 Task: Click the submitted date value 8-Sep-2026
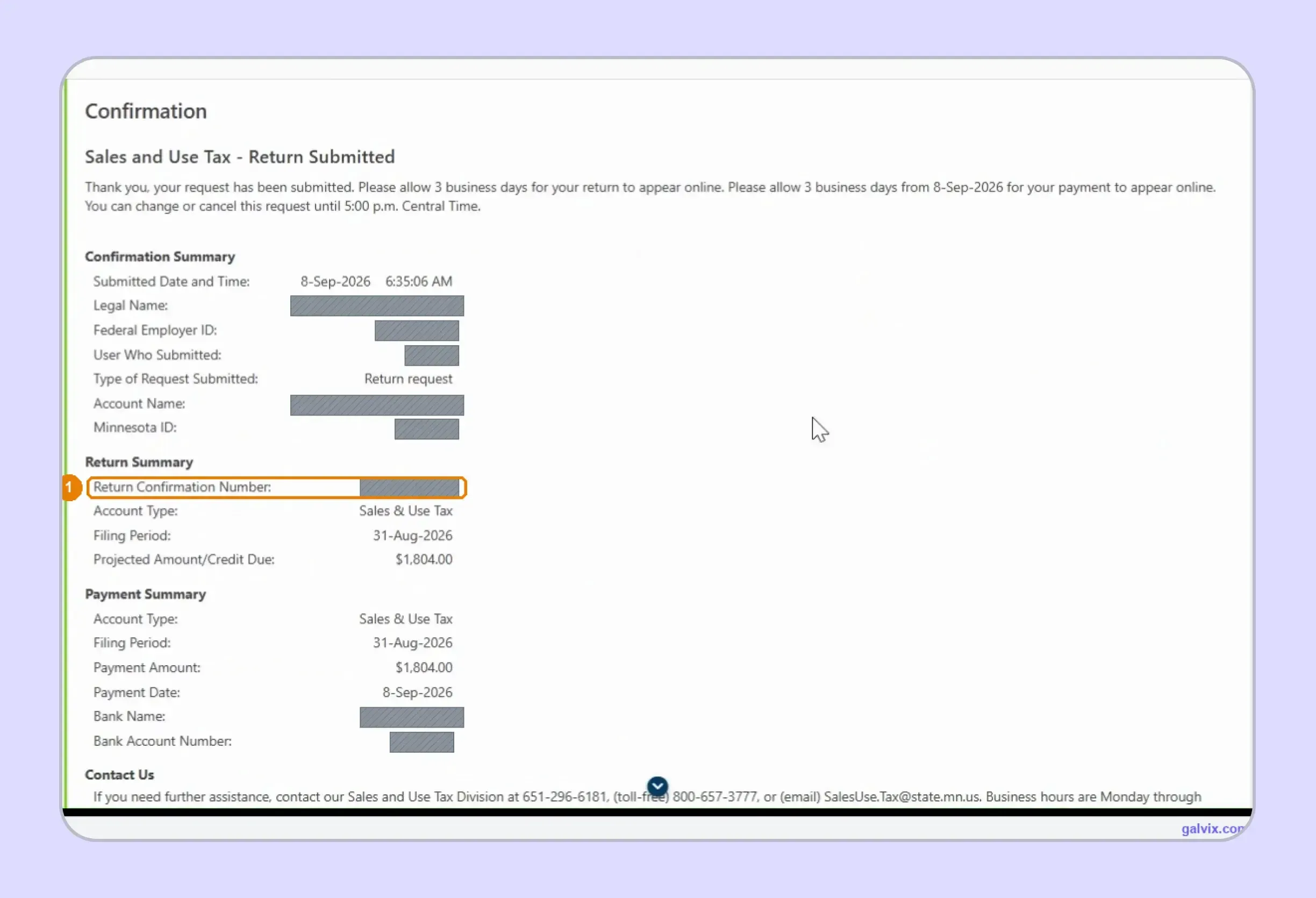point(335,282)
